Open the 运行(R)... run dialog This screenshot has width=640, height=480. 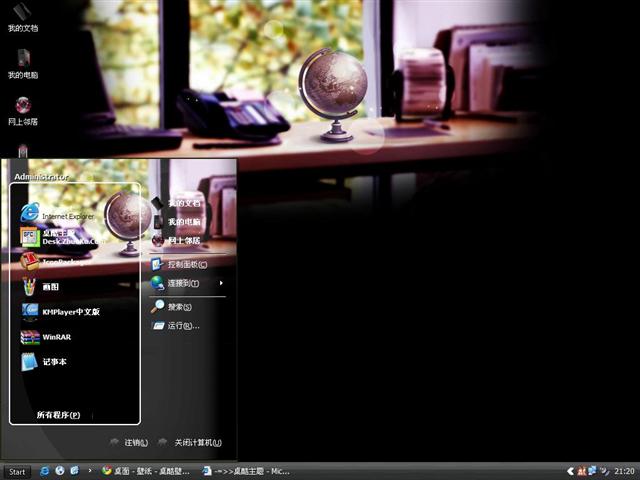point(176,326)
